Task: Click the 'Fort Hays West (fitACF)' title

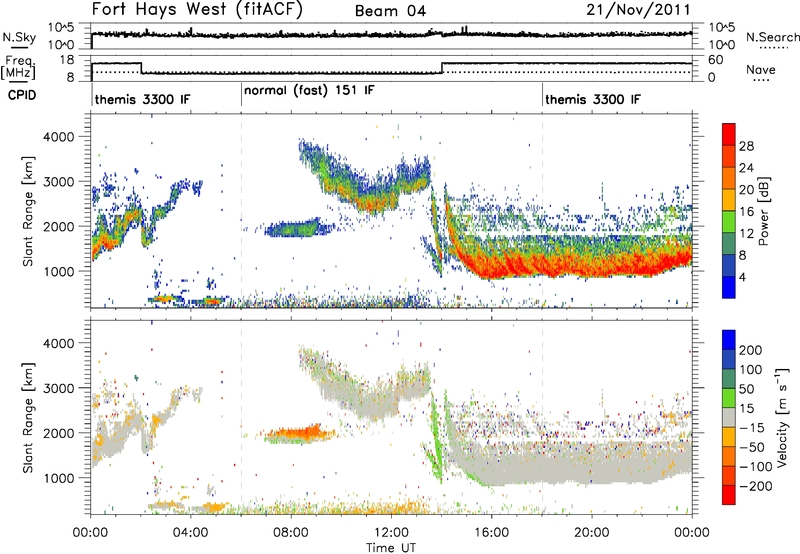Action: pos(197,9)
